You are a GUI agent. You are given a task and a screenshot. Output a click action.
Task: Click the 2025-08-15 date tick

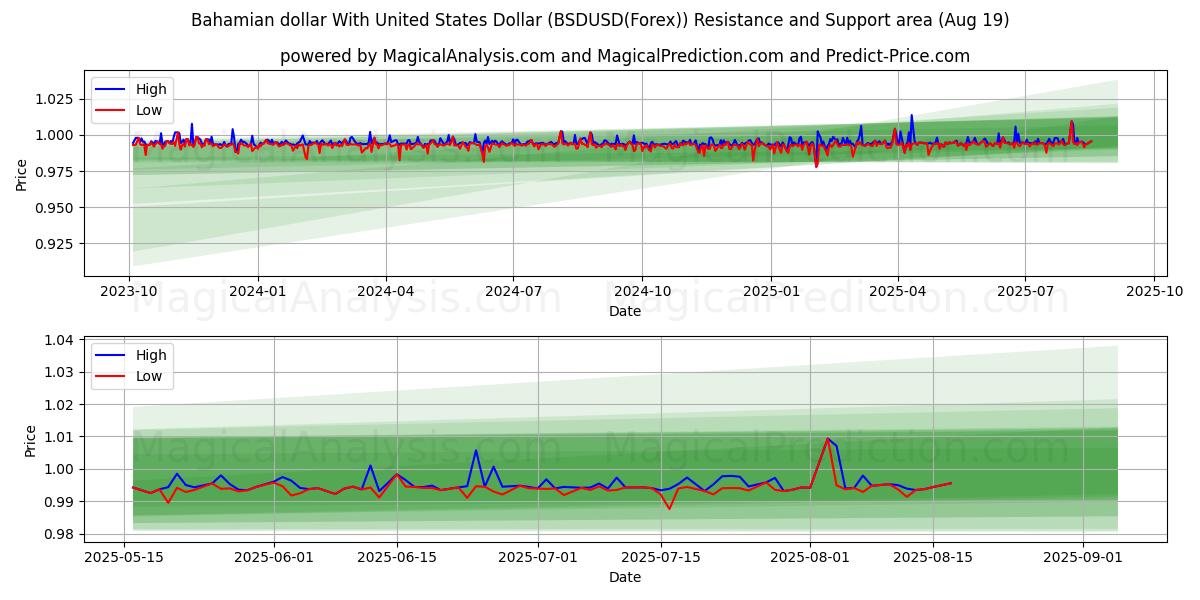pyautogui.click(x=933, y=558)
